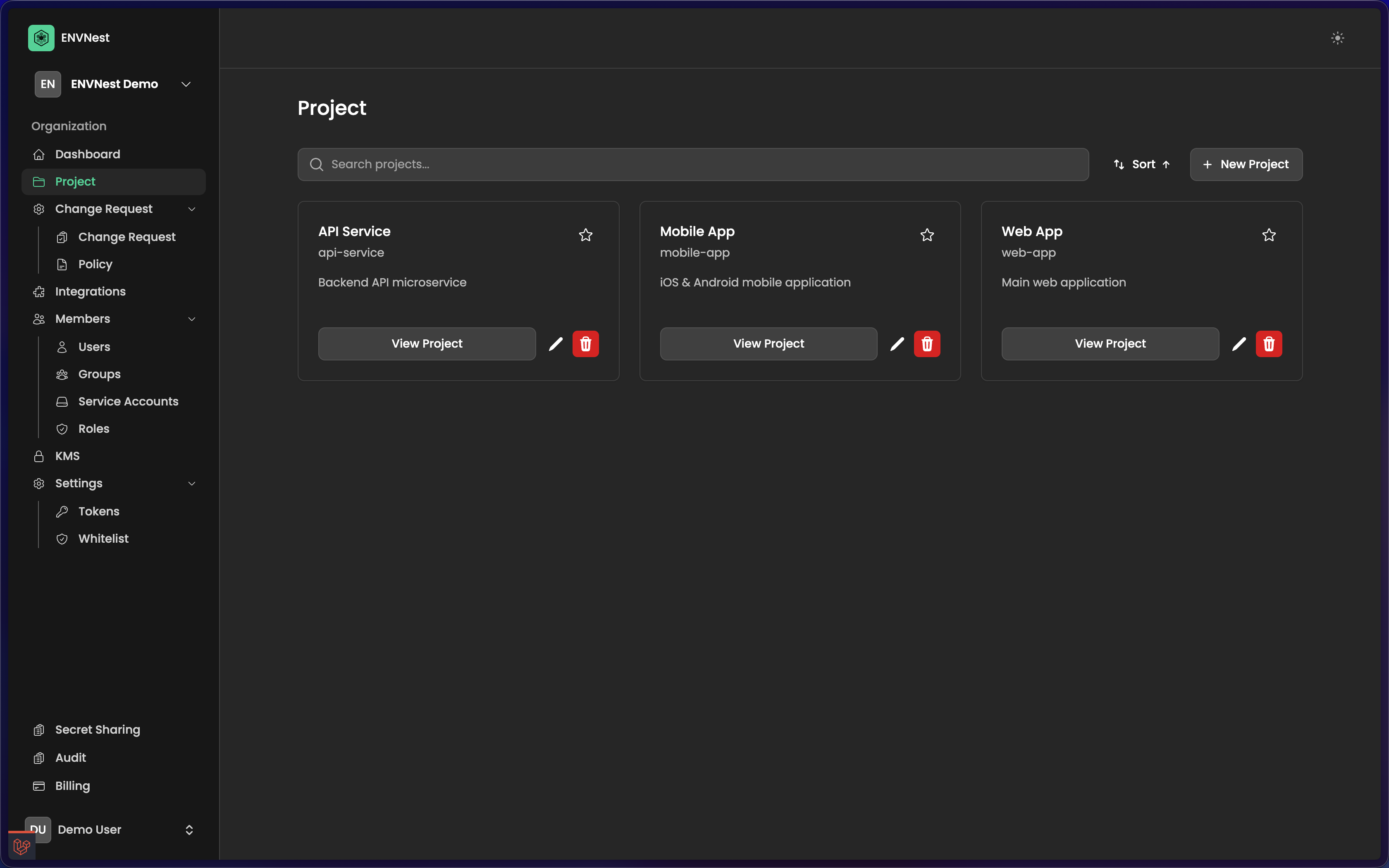This screenshot has width=1389, height=868.
Task: Toggle the light/dark theme sun icon
Action: pos(1337,38)
